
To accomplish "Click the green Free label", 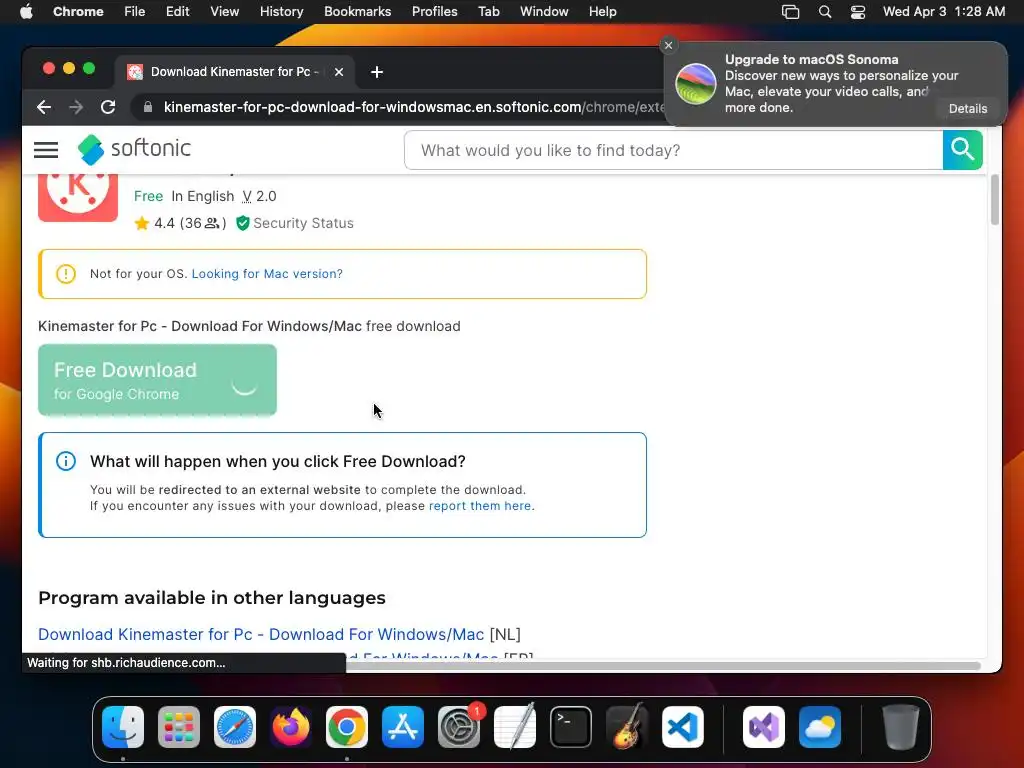I will pyautogui.click(x=148, y=196).
